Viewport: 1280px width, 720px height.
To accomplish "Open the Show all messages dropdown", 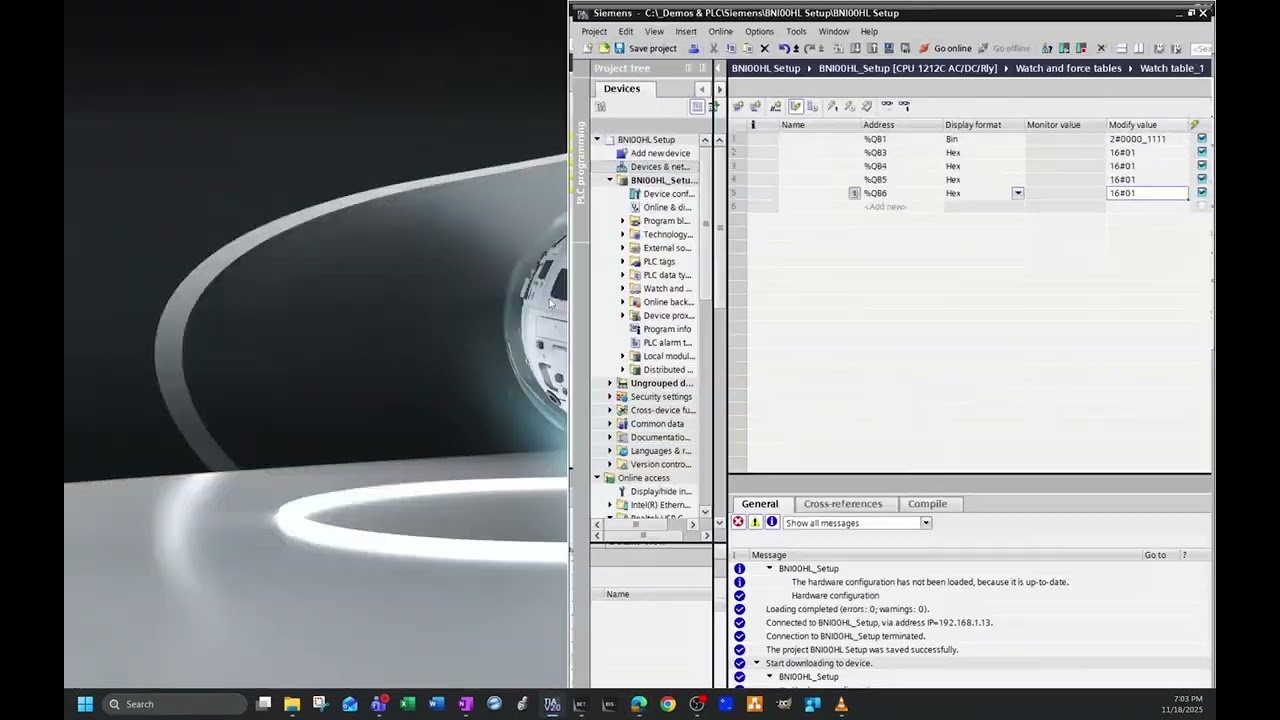I will tap(926, 523).
